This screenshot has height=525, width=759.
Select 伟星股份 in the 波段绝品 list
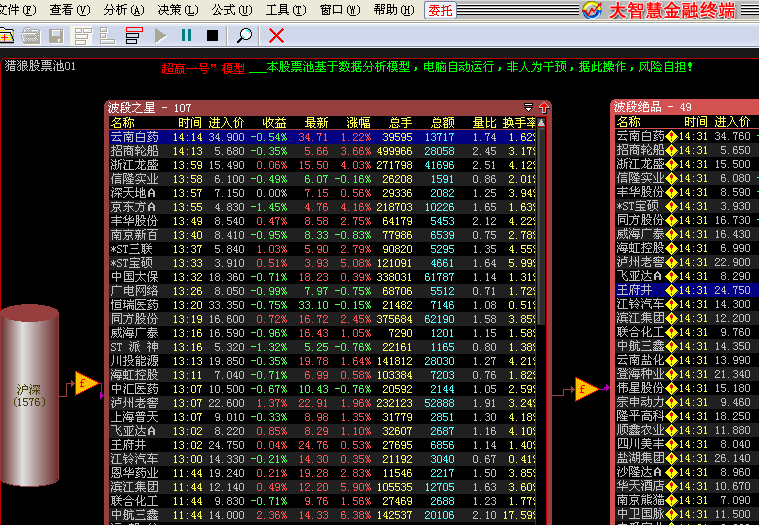coord(687,389)
